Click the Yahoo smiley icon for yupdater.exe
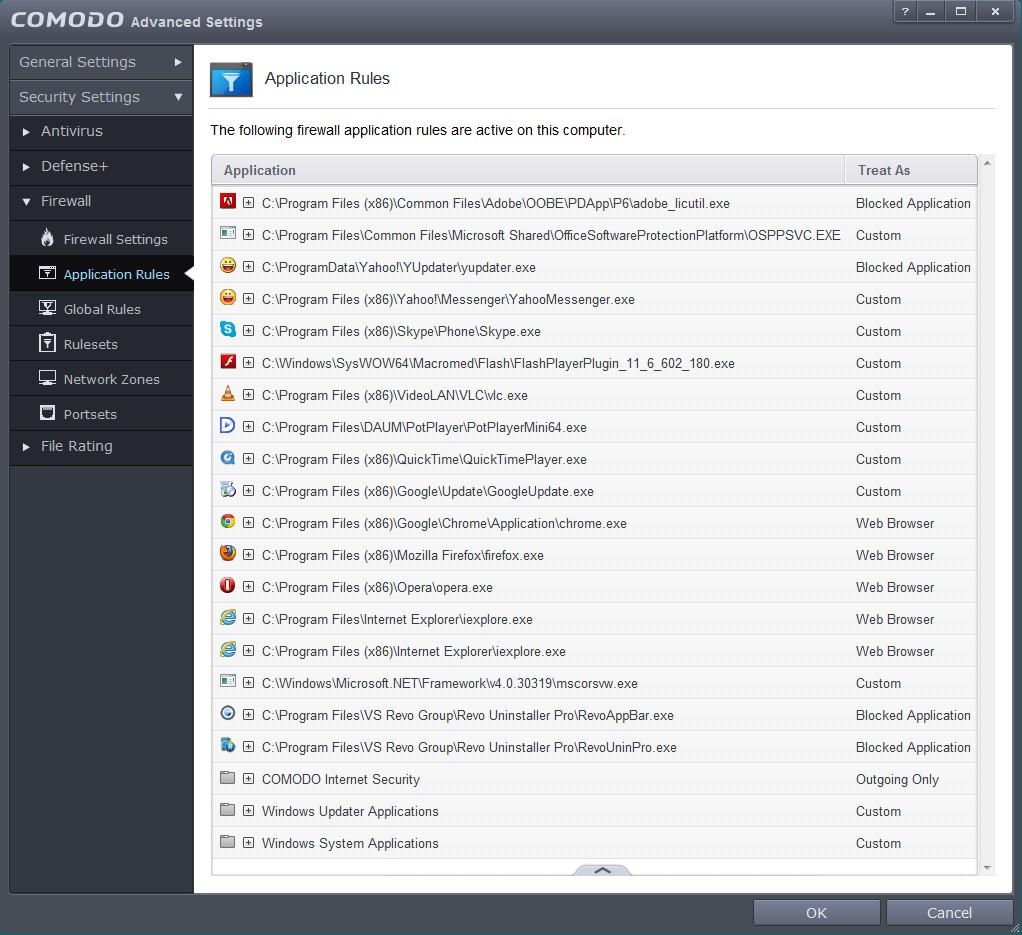This screenshot has height=935, width=1022. click(x=227, y=265)
